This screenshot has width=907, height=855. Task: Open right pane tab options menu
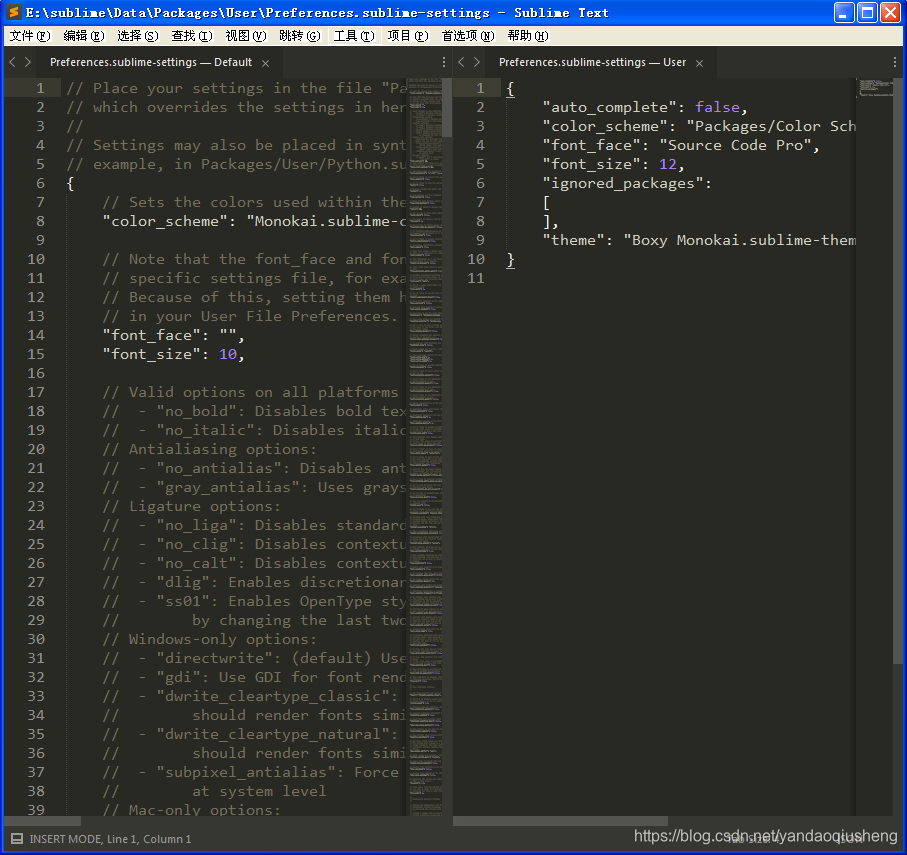pyautogui.click(x=894, y=62)
